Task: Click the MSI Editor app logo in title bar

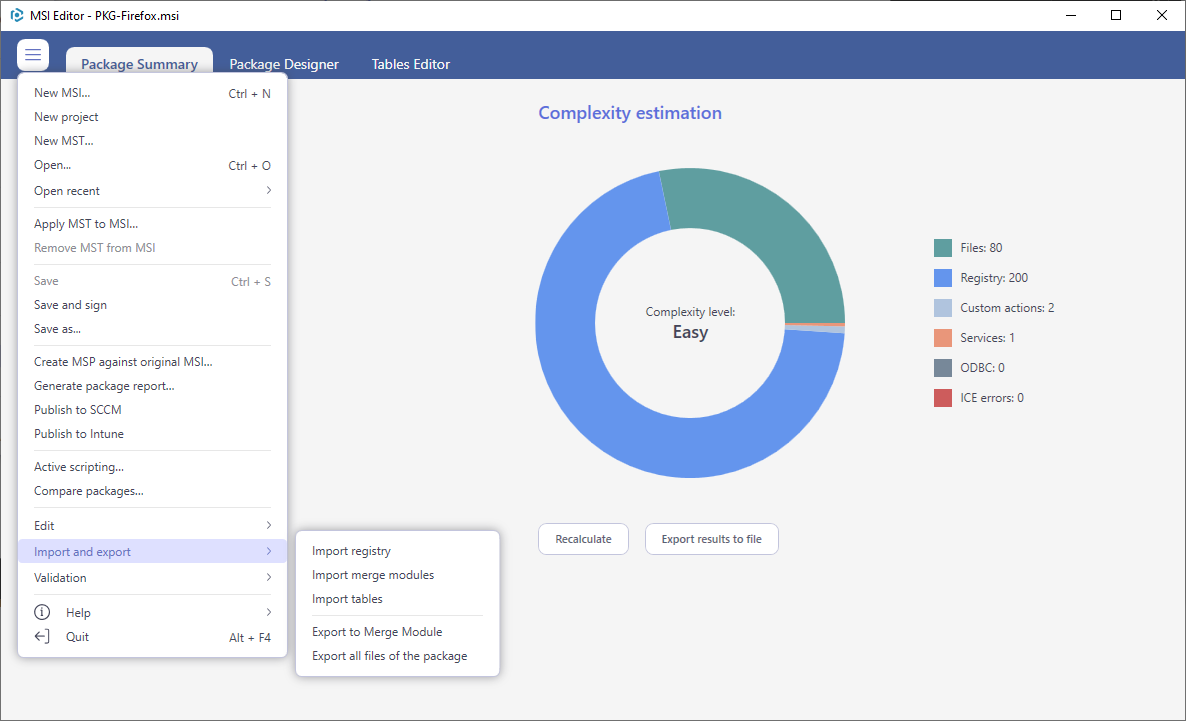Action: coord(16,15)
